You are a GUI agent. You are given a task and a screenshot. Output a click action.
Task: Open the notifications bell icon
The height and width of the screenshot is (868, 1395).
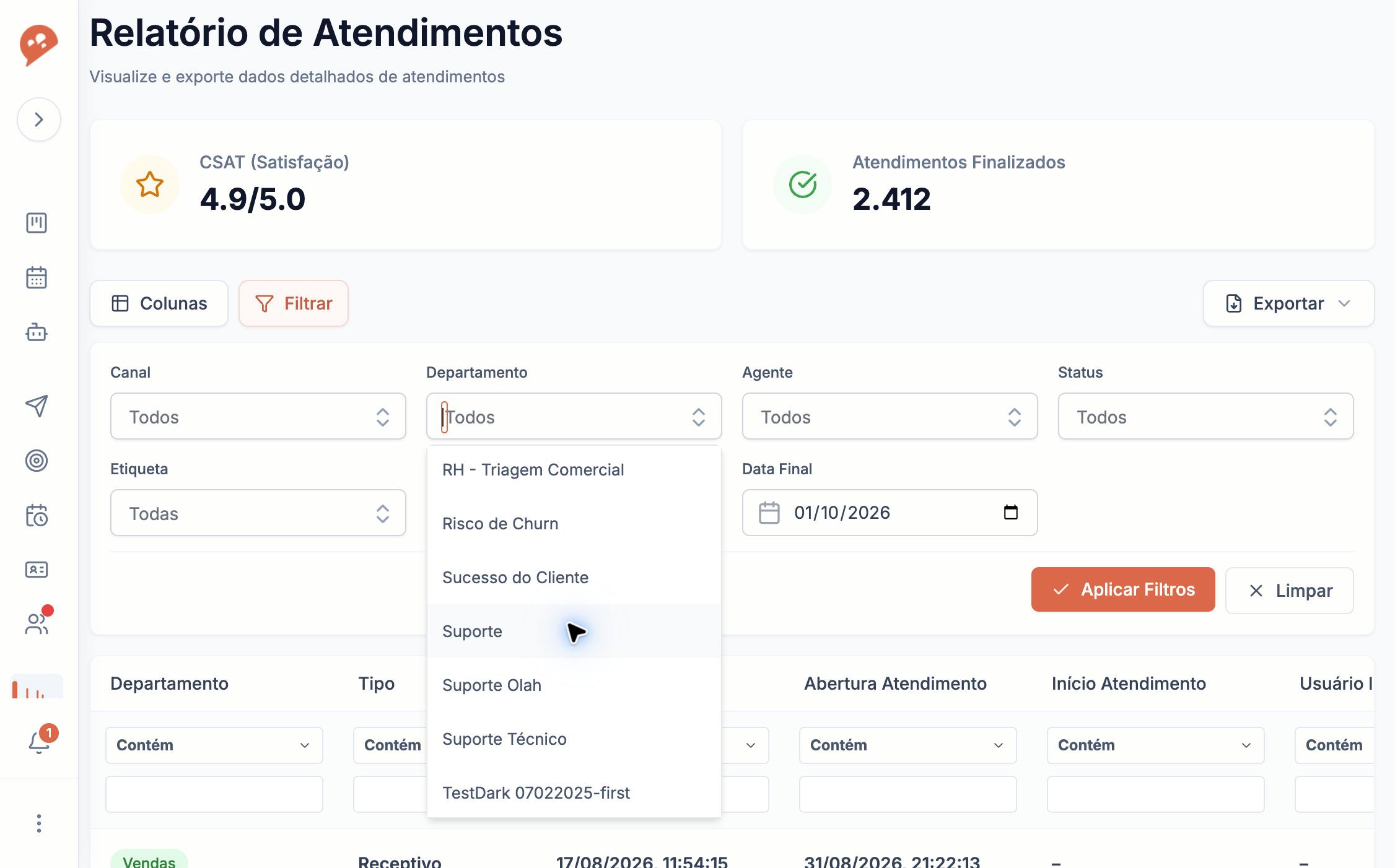(x=39, y=742)
